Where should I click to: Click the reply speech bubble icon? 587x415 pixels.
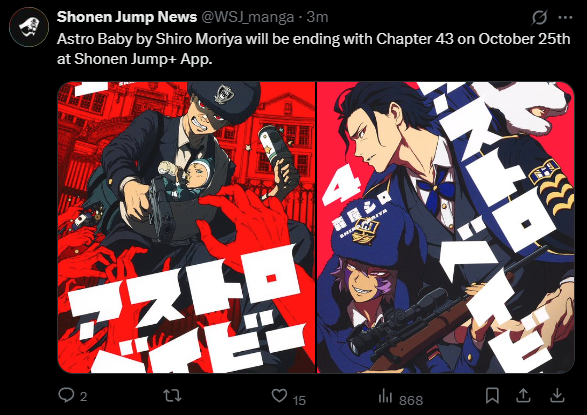point(66,395)
